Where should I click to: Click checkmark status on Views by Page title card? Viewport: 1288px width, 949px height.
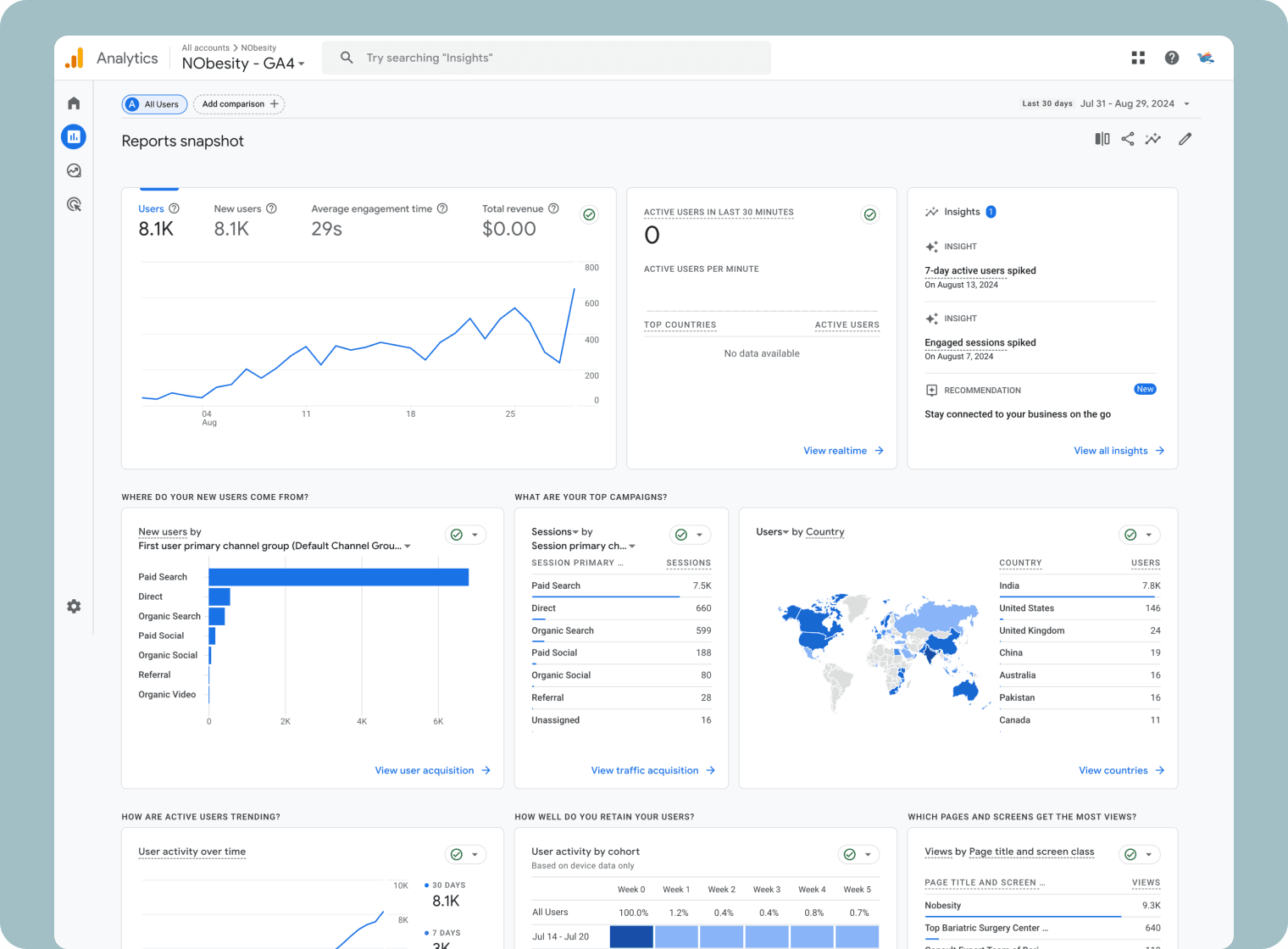(x=1130, y=854)
